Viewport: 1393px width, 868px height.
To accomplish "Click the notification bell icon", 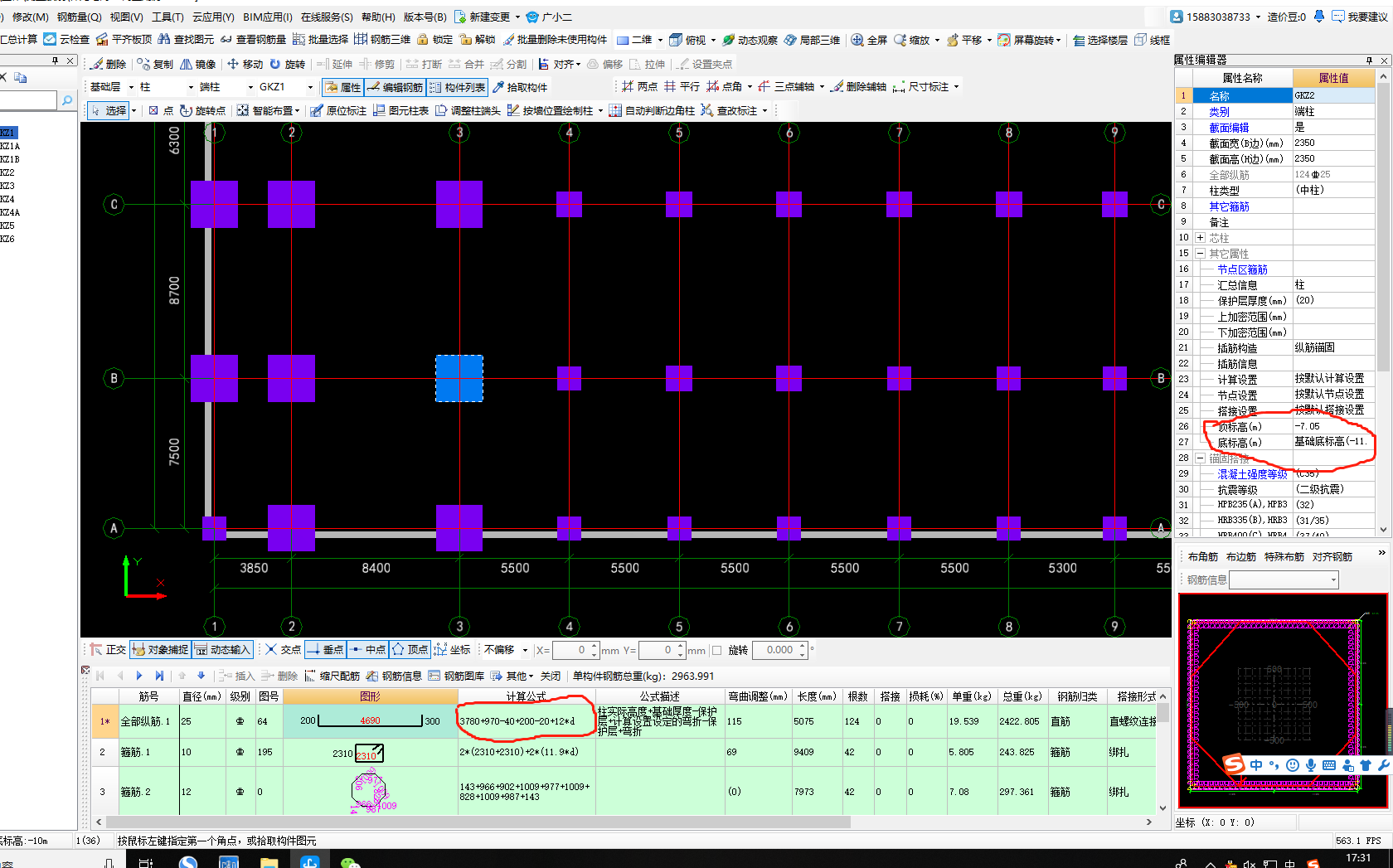I will [x=1319, y=16].
